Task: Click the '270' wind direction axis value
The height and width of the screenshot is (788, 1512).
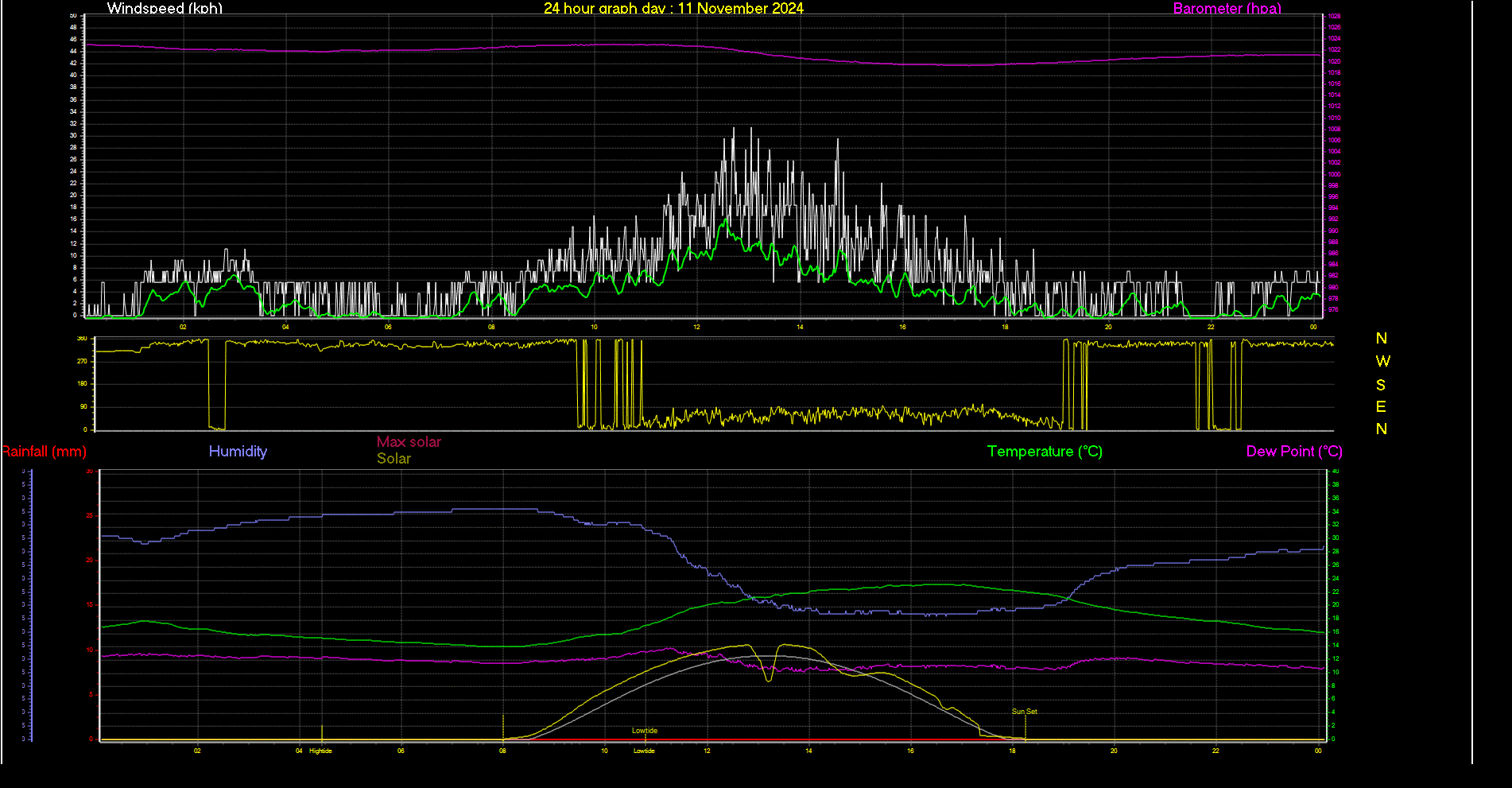Action: 82,361
